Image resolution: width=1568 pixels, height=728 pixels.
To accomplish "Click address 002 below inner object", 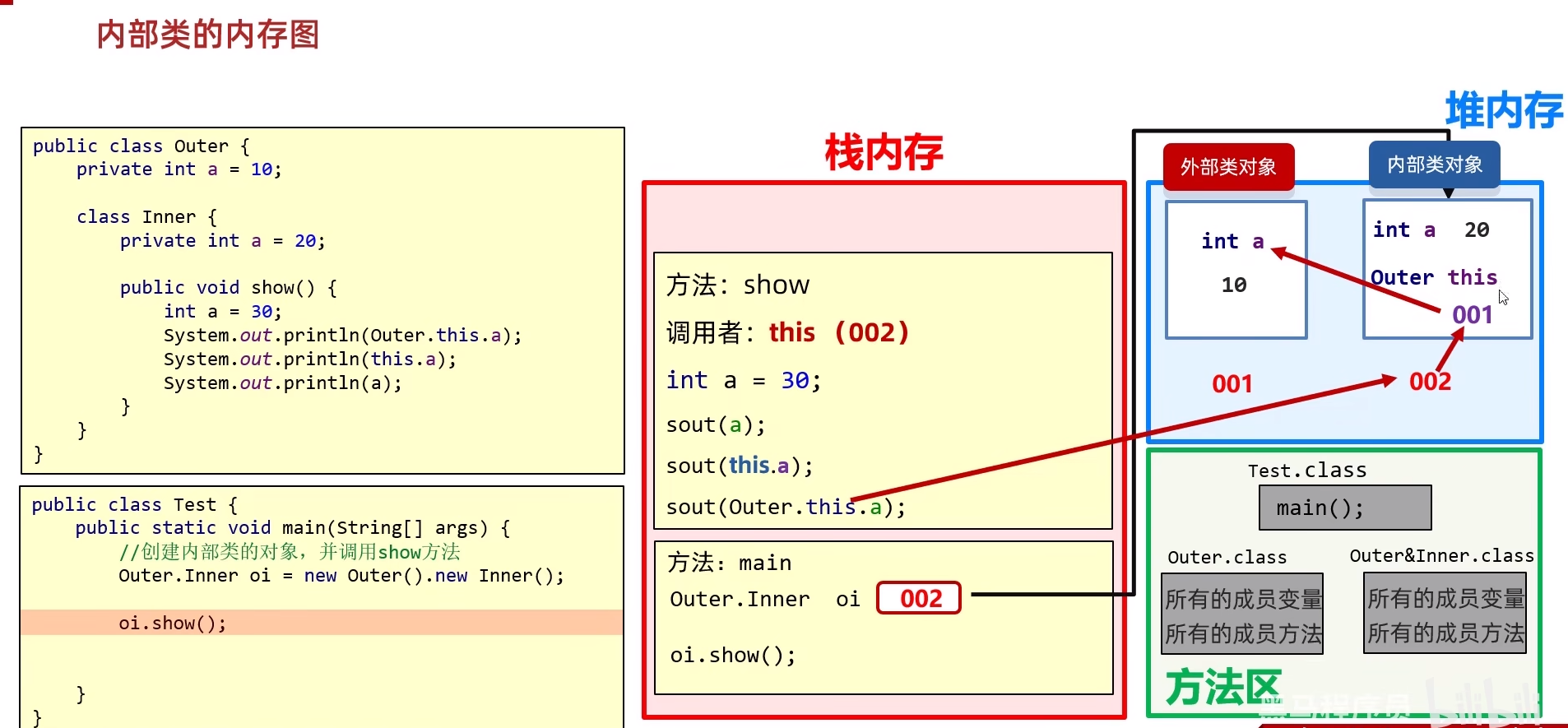I will coord(1430,382).
